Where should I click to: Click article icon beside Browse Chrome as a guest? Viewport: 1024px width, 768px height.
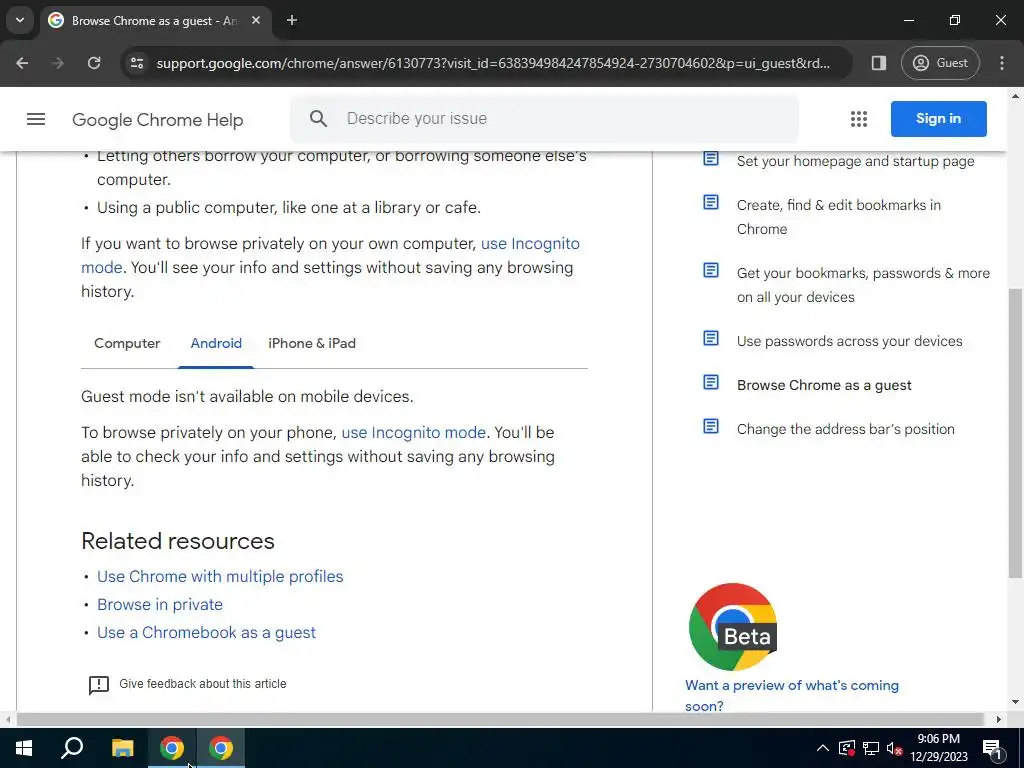[711, 383]
